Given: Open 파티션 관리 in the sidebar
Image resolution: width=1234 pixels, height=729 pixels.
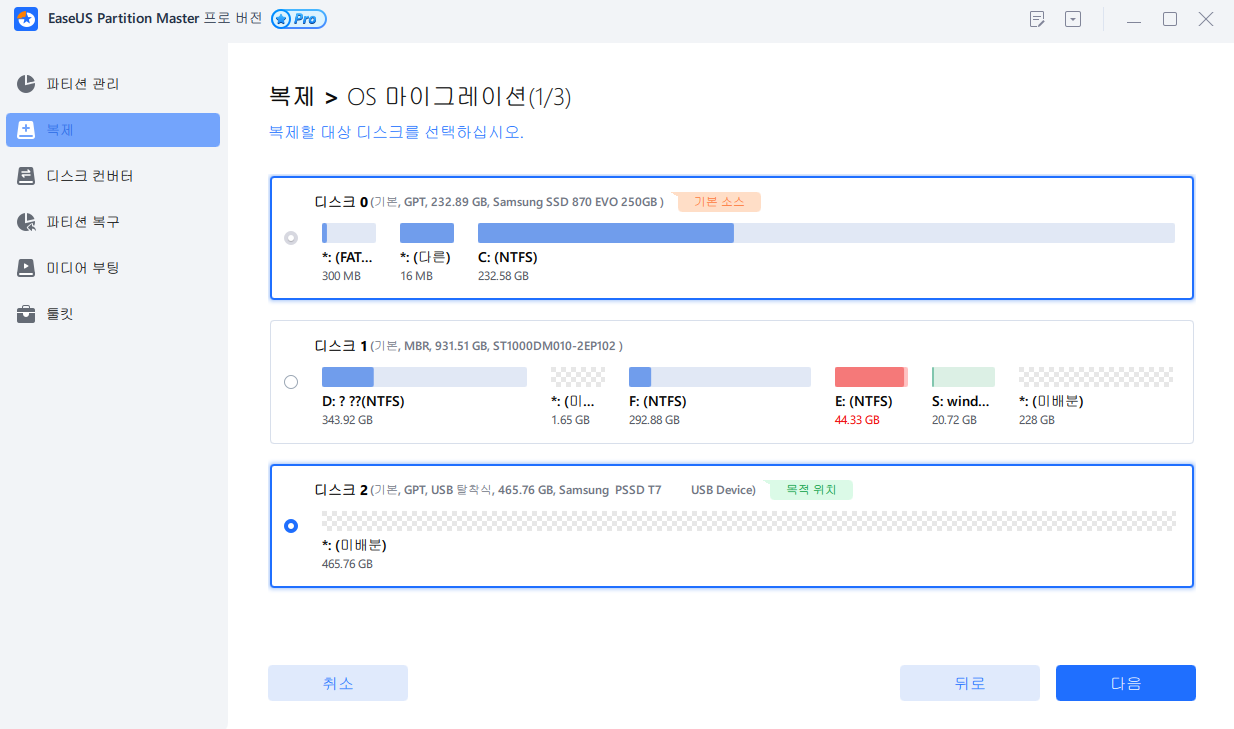Looking at the screenshot, I should click(113, 84).
